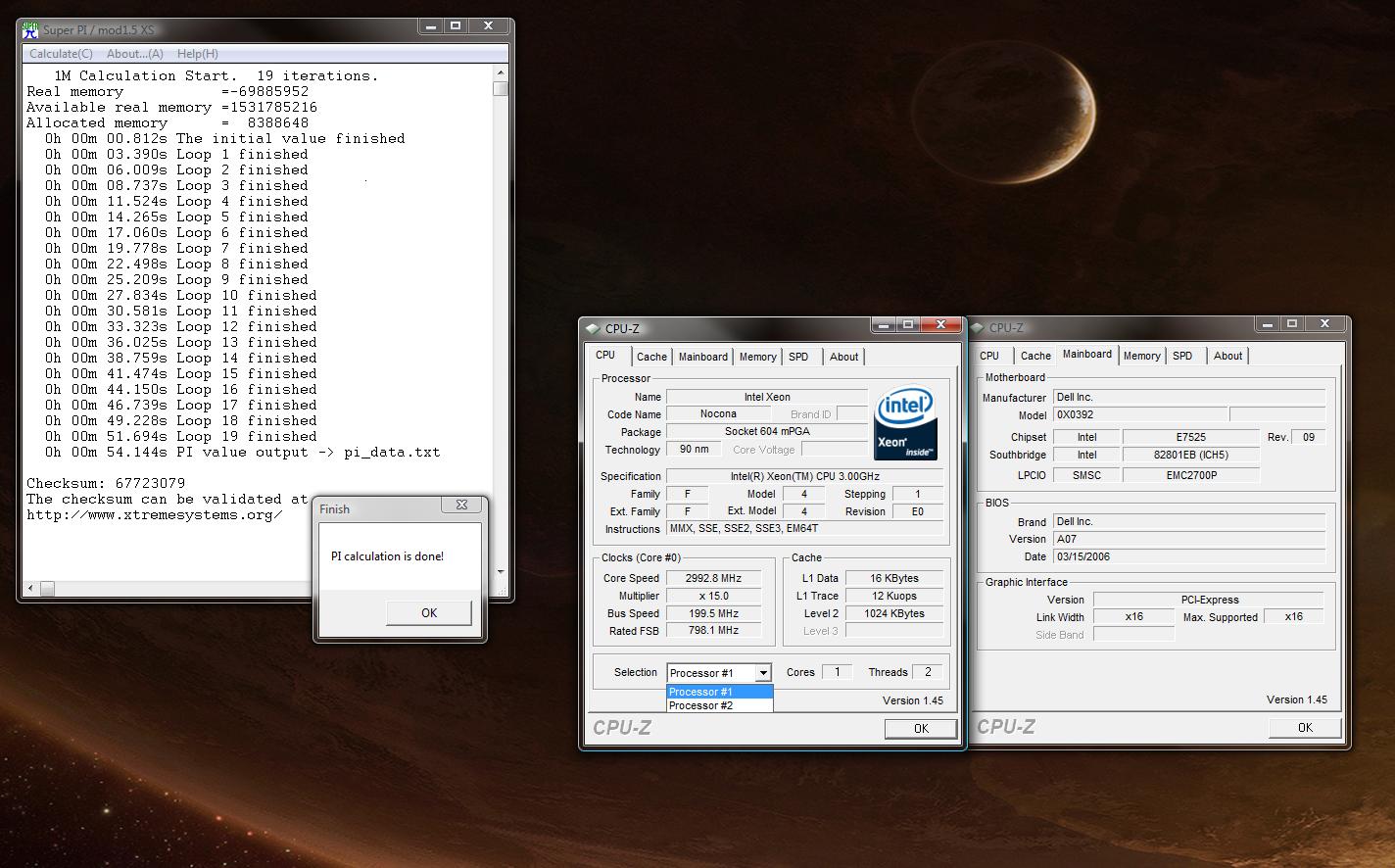This screenshot has width=1395, height=868.
Task: Click the Super PI vertical scrollbar down arrow
Action: coord(501,572)
